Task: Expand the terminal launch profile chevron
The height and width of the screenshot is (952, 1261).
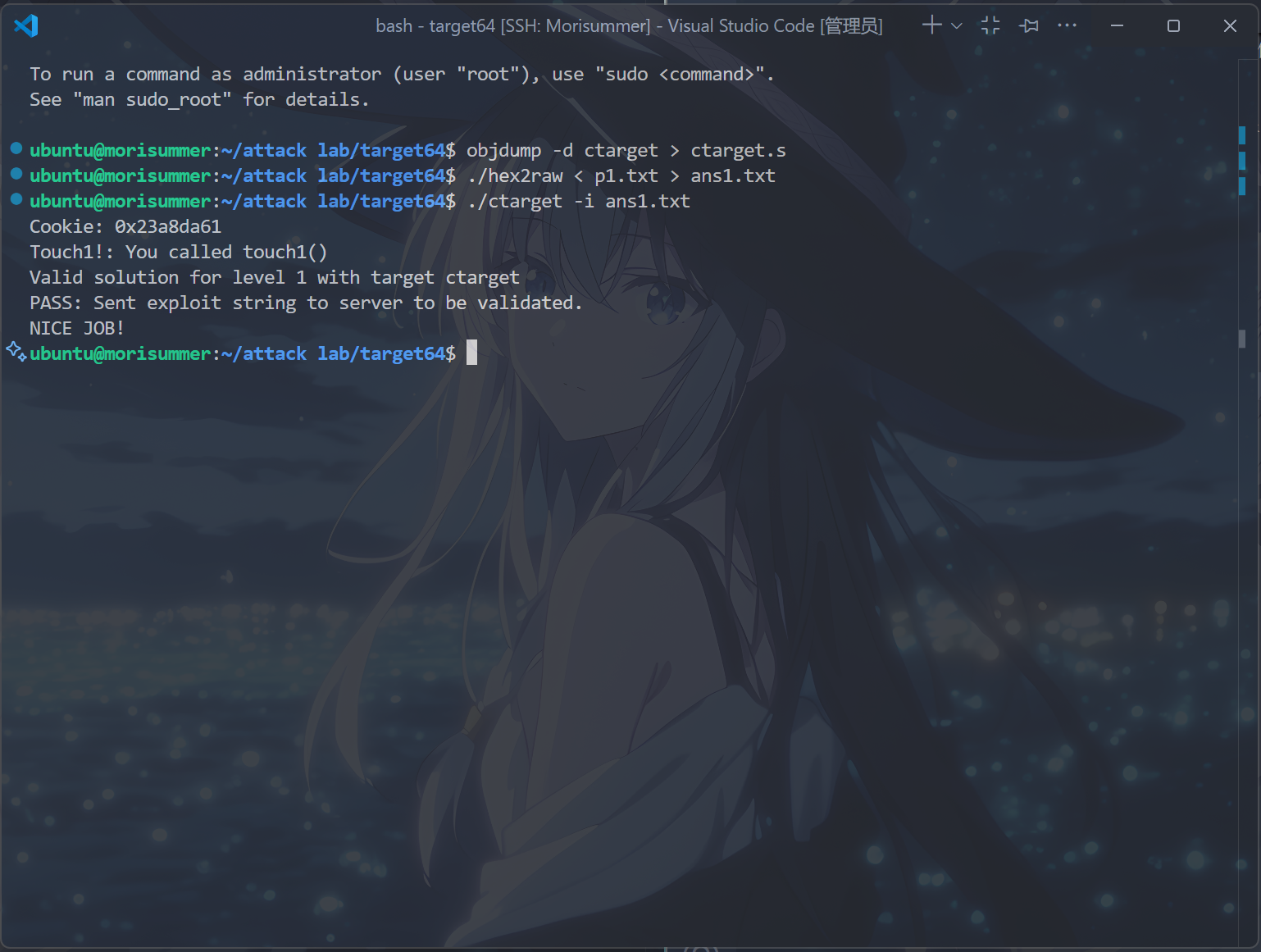Action: pos(957,26)
